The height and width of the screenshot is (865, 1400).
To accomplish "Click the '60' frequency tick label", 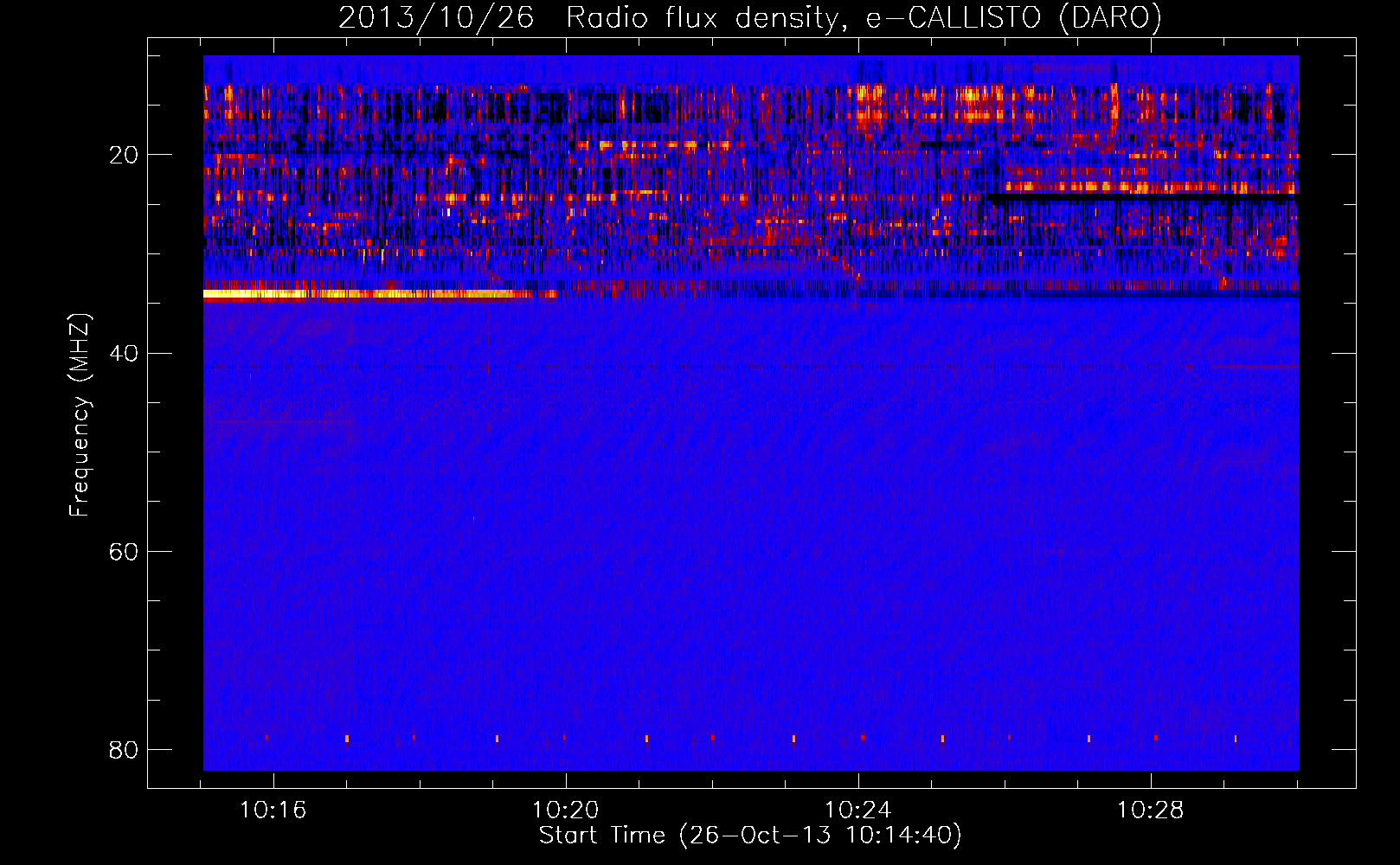I will coord(124,552).
